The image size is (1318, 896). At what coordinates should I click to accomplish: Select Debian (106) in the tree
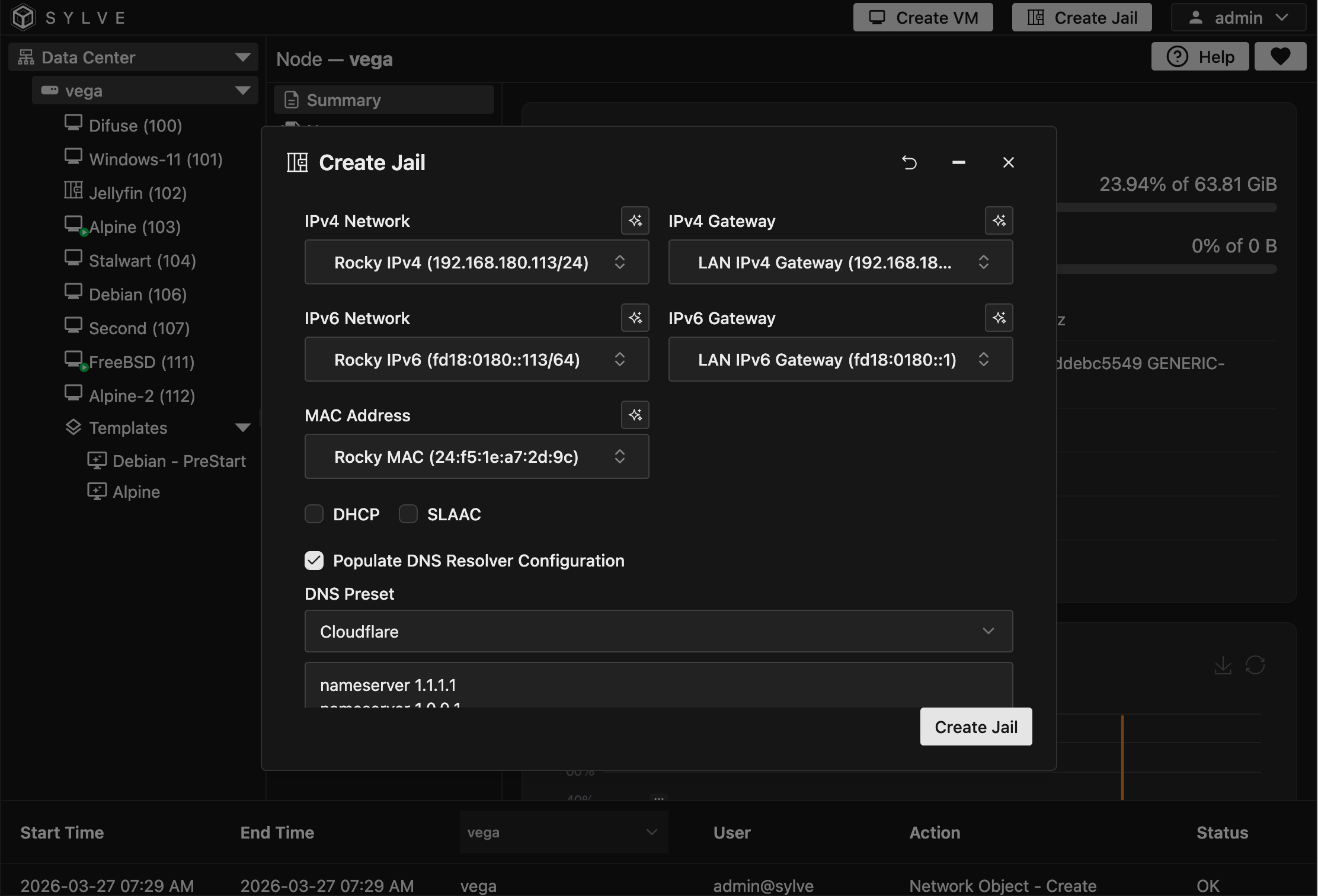pyautogui.click(x=137, y=294)
